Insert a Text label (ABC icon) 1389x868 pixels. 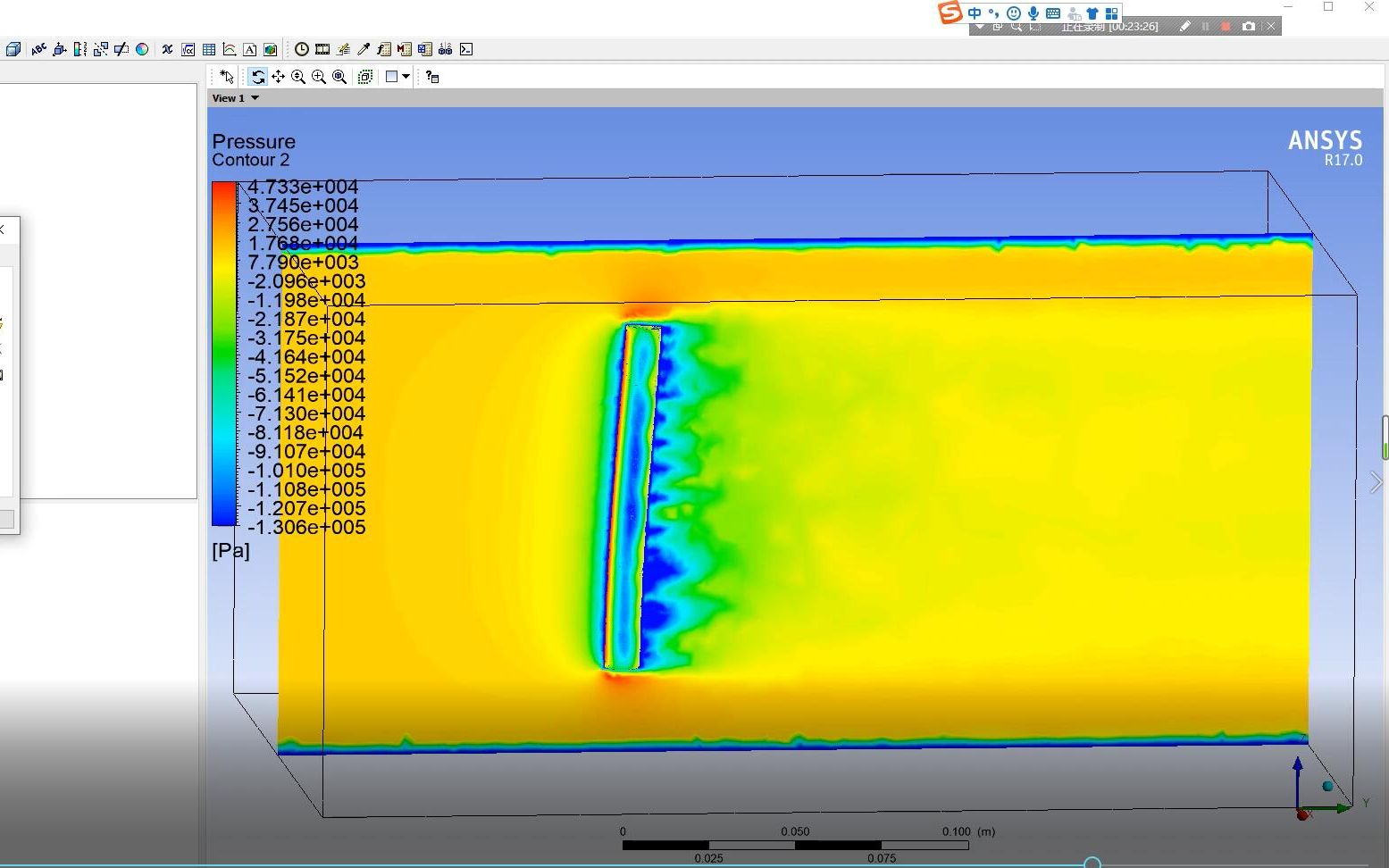point(39,49)
